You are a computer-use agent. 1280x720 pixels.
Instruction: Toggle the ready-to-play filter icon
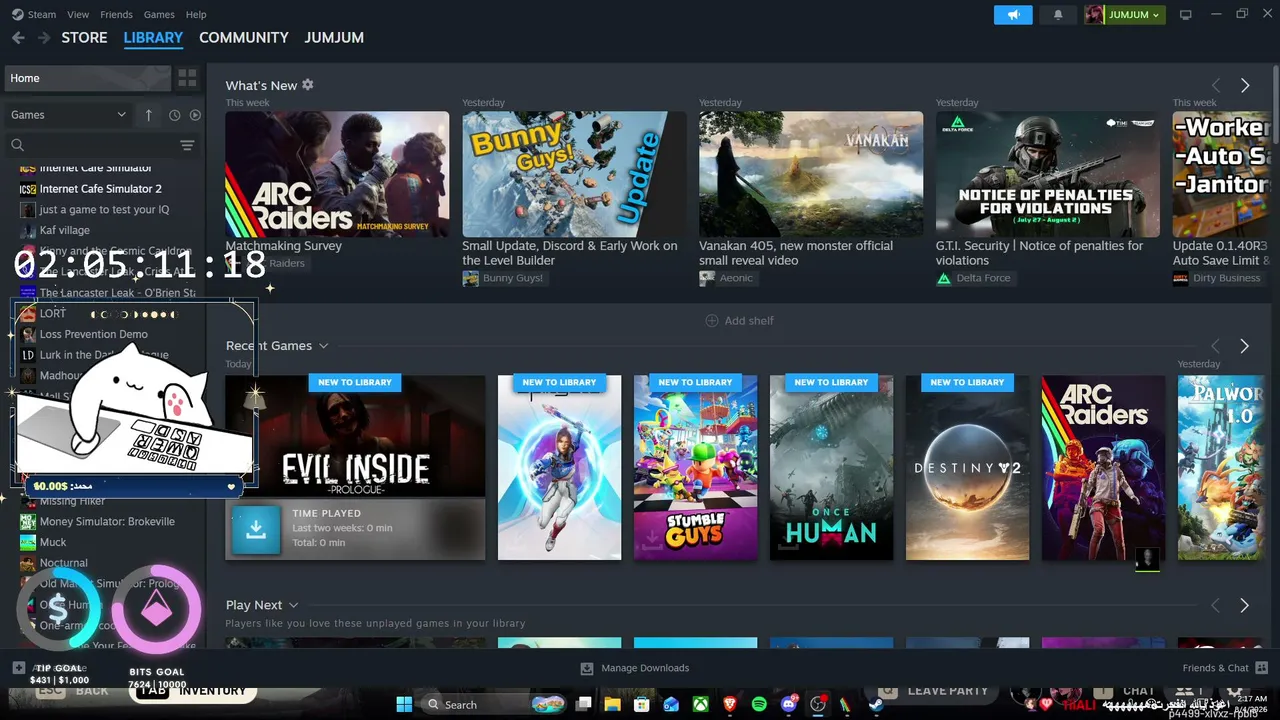tap(195, 115)
